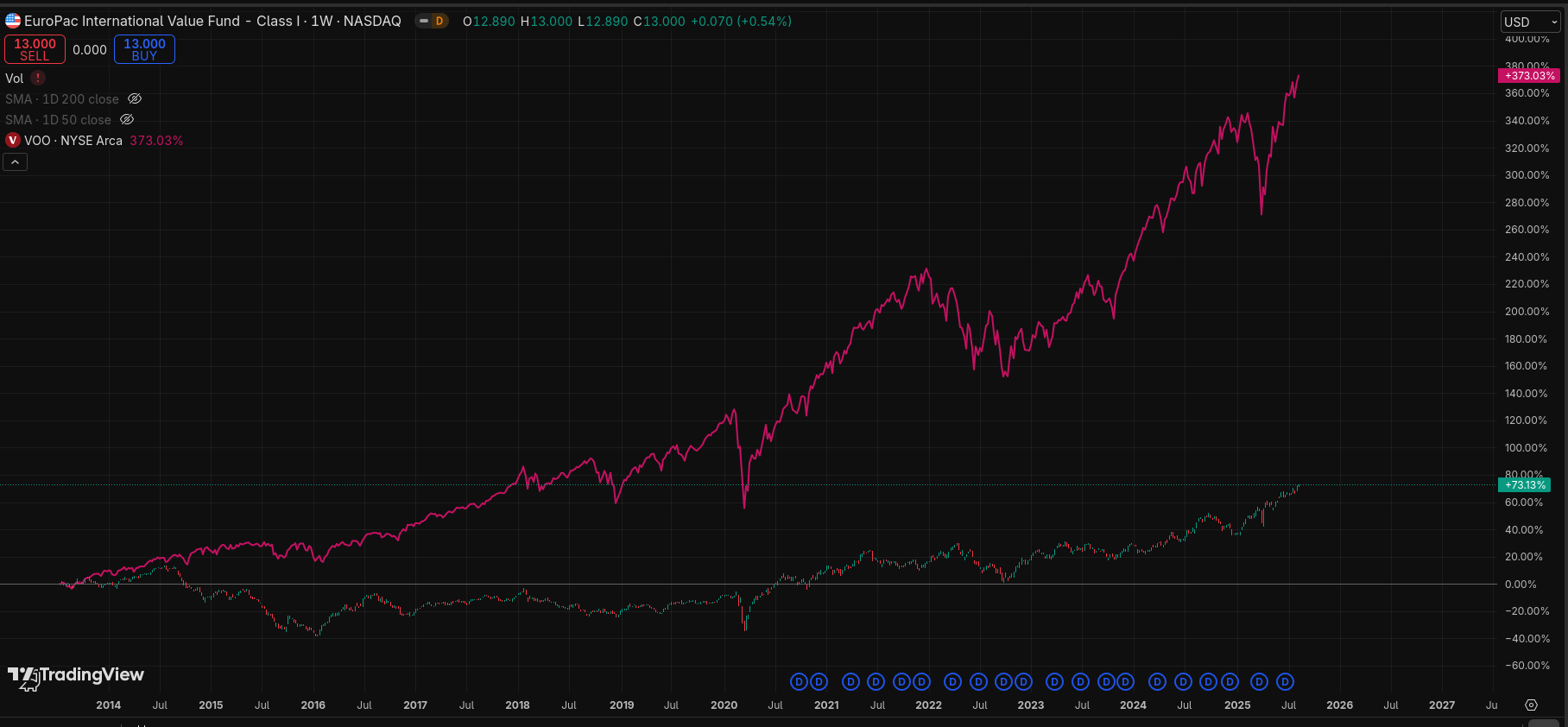Click the VOO red V logo icon
The height and width of the screenshot is (727, 1568).
(13, 140)
